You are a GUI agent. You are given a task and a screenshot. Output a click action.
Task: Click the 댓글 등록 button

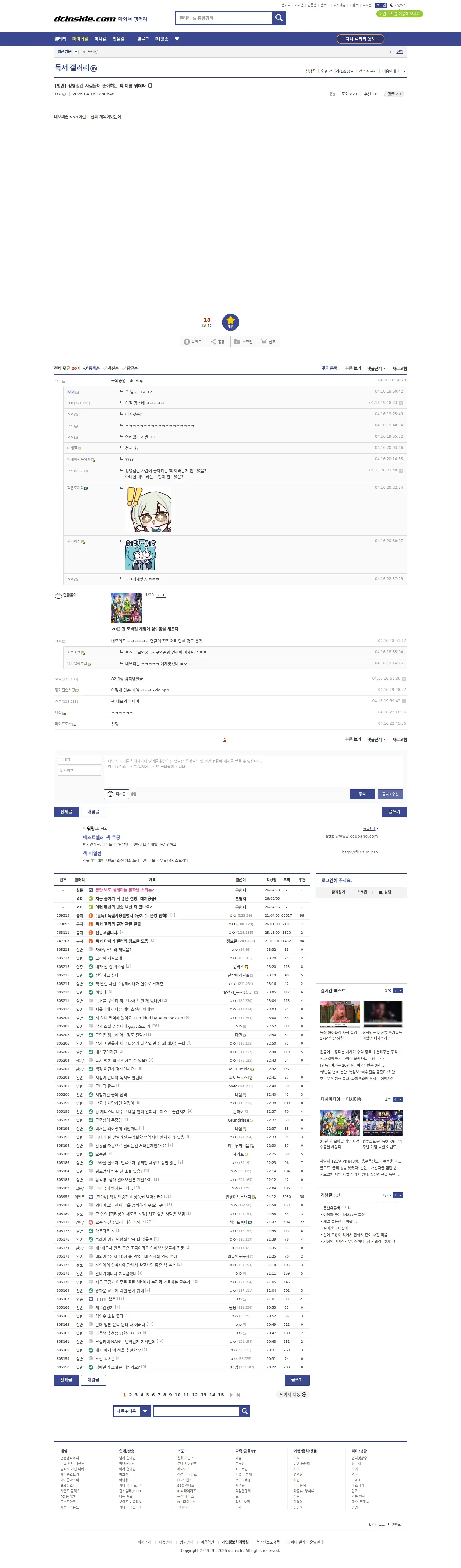tap(329, 368)
